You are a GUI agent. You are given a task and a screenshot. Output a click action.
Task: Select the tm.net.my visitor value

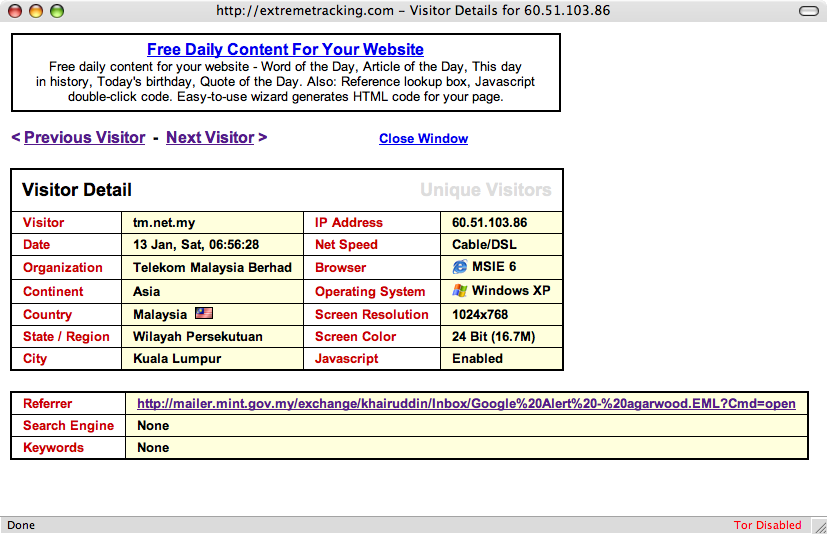pyautogui.click(x=164, y=223)
